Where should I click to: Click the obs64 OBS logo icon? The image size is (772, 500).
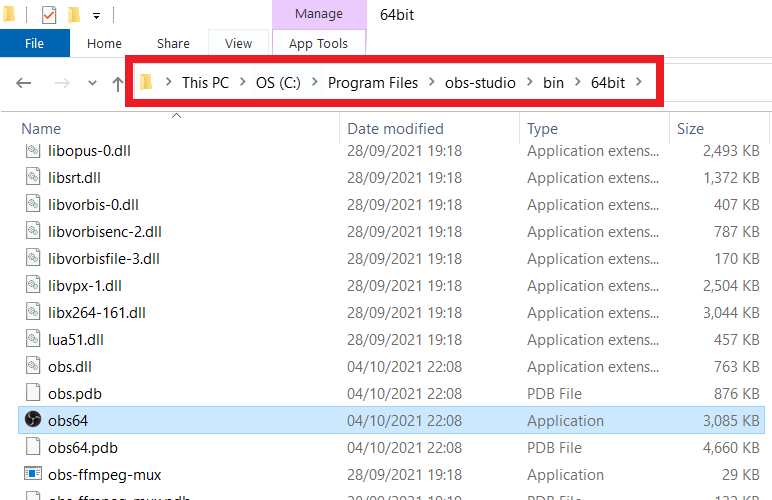point(32,419)
